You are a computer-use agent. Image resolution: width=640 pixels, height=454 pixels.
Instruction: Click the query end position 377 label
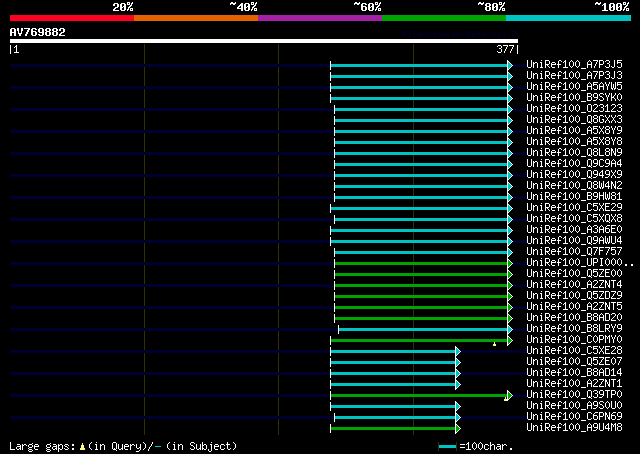pyautogui.click(x=505, y=49)
